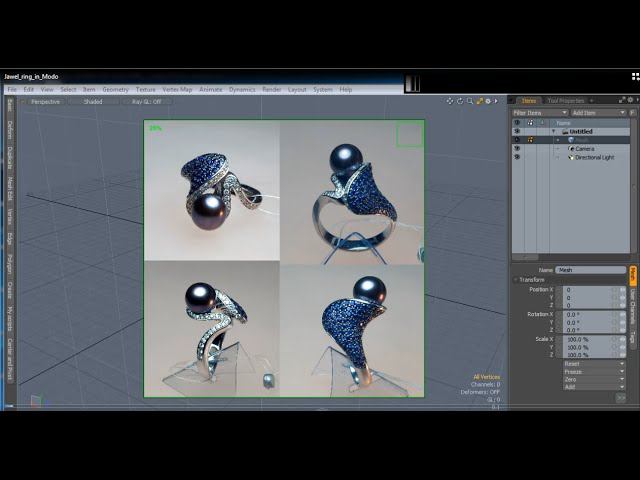Open the Render menu

pos(272,89)
